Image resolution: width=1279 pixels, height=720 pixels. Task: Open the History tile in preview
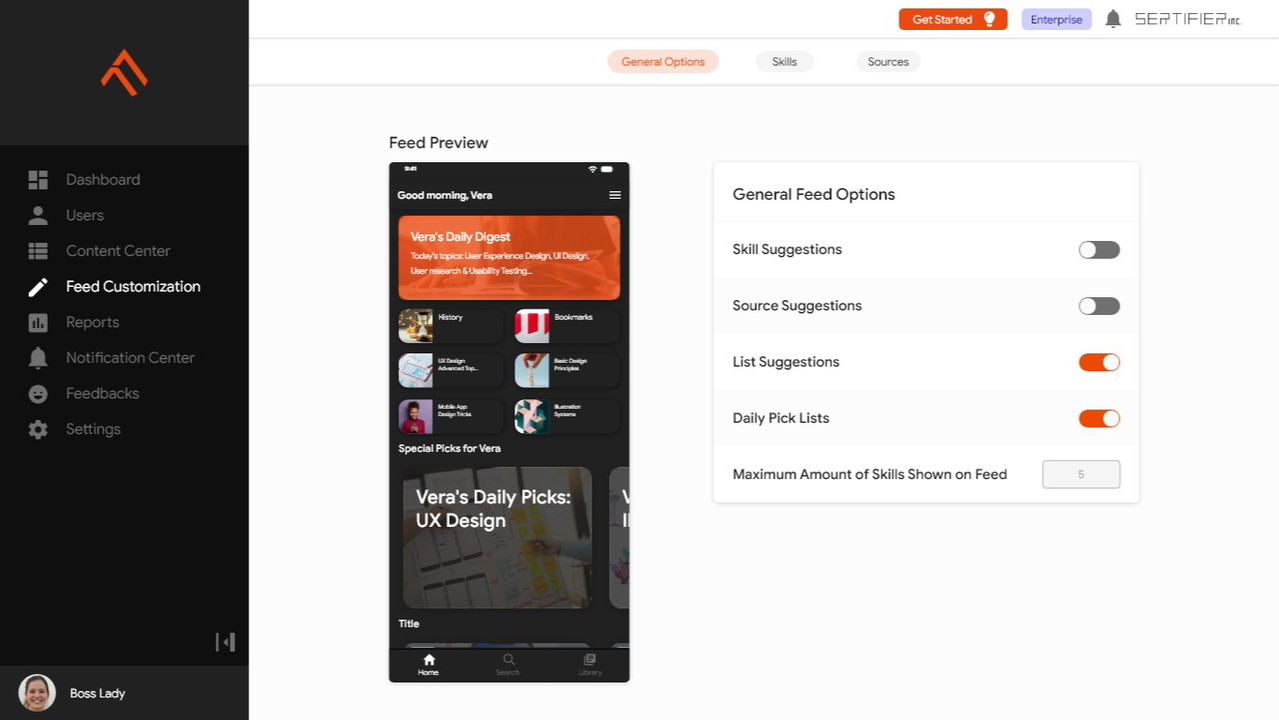click(x=450, y=326)
